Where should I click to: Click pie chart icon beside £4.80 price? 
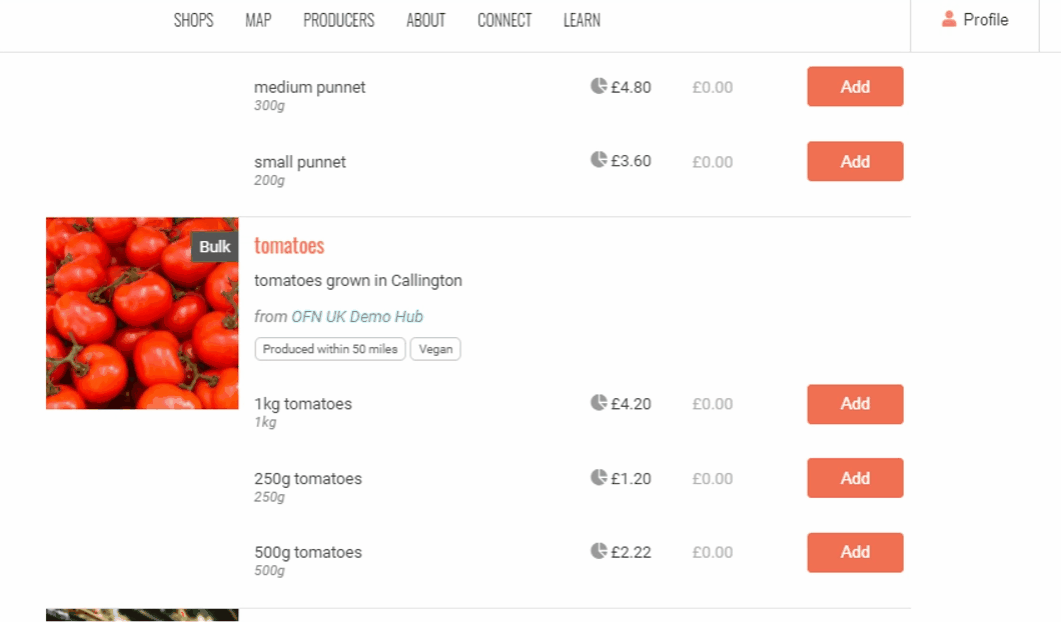pyautogui.click(x=599, y=86)
